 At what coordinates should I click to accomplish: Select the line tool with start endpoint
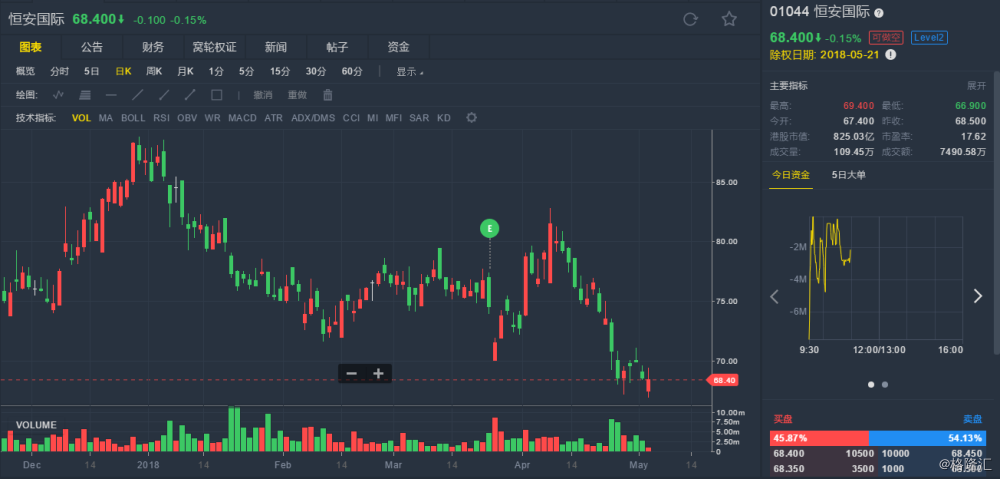(x=164, y=95)
